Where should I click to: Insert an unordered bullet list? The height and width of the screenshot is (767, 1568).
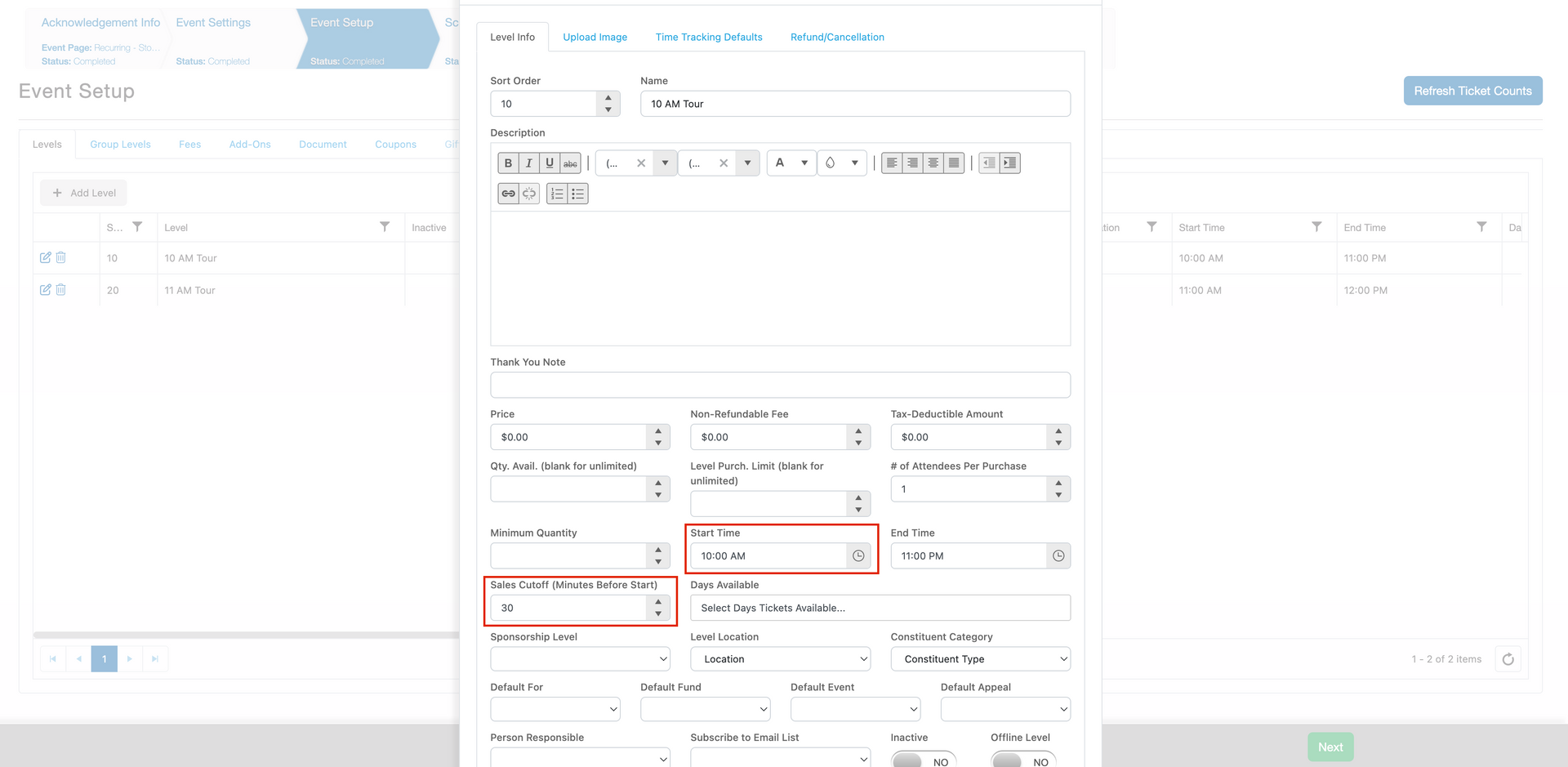(x=577, y=194)
